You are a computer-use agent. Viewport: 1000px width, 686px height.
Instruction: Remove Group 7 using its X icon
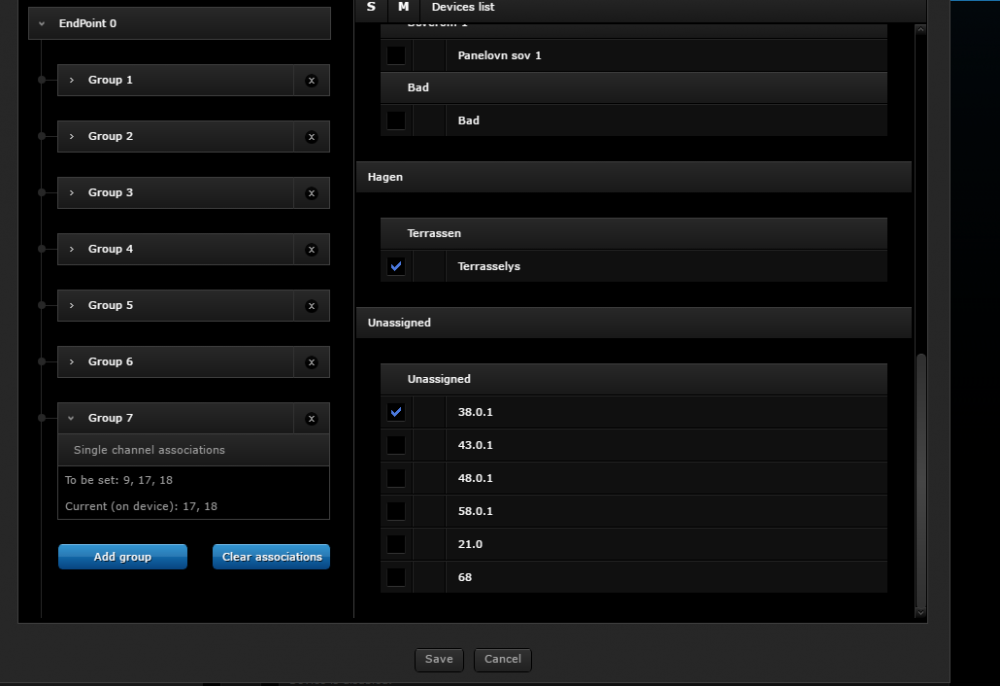tap(311, 419)
